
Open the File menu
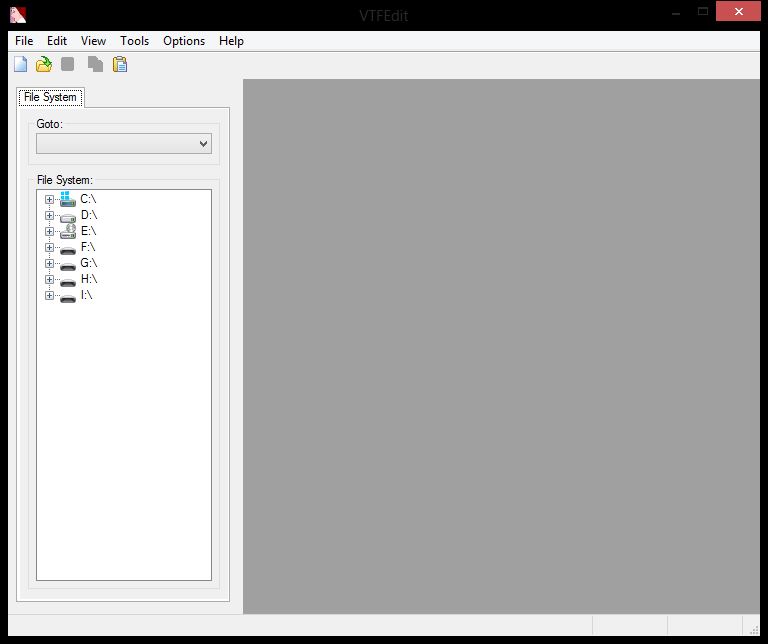click(24, 41)
